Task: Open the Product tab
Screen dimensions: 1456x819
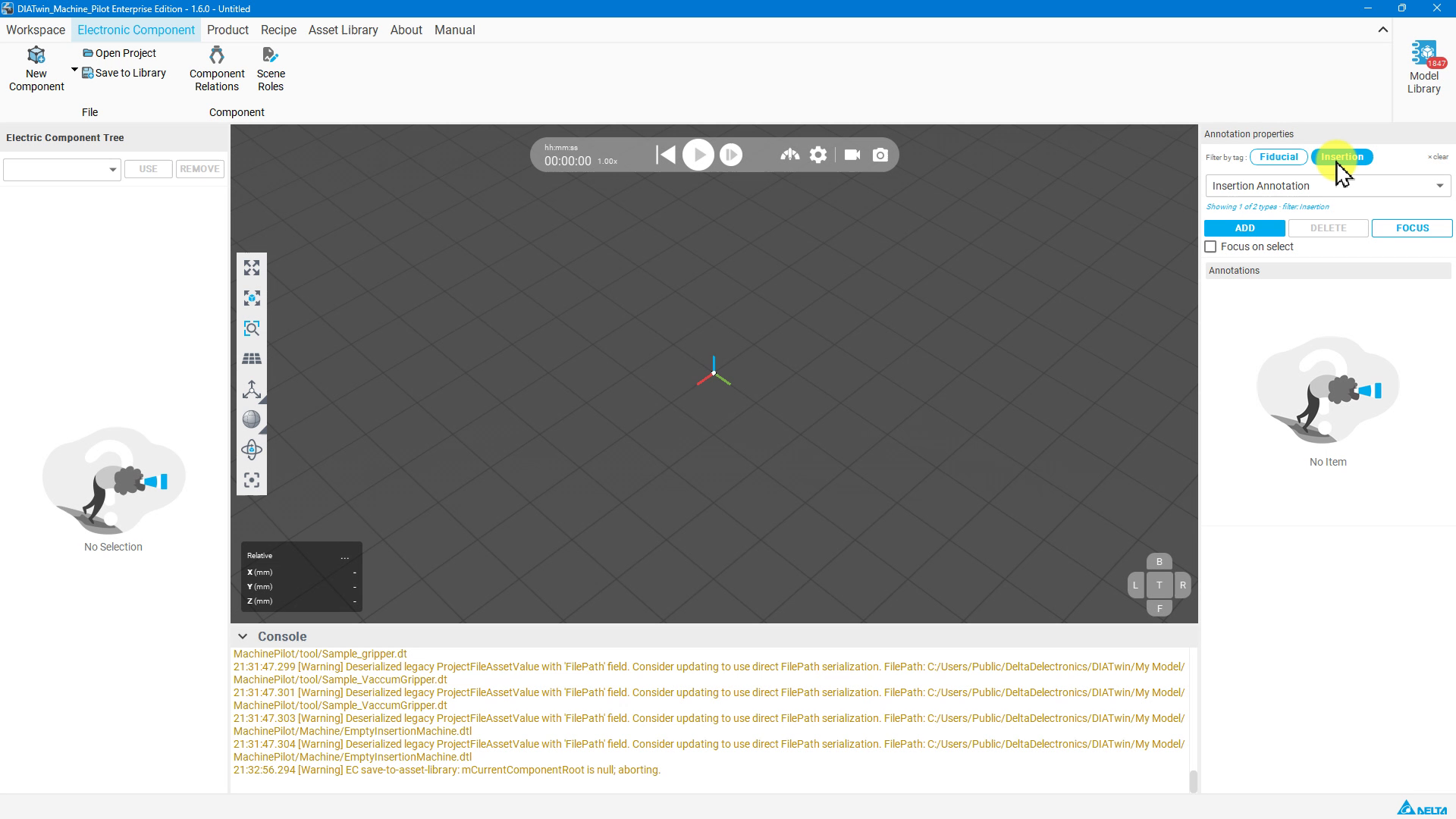Action: 227,30
